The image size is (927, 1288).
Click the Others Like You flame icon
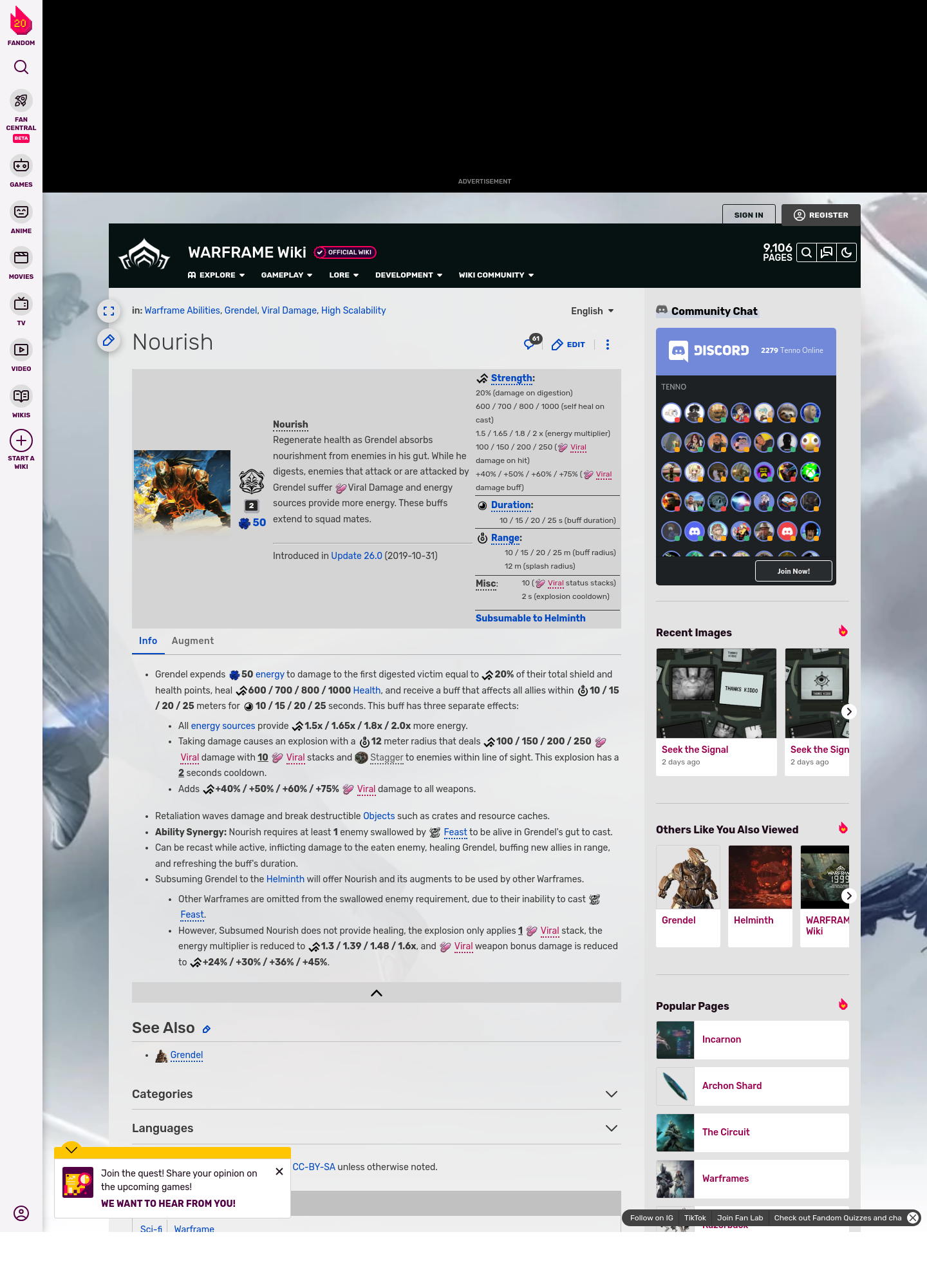(x=843, y=828)
